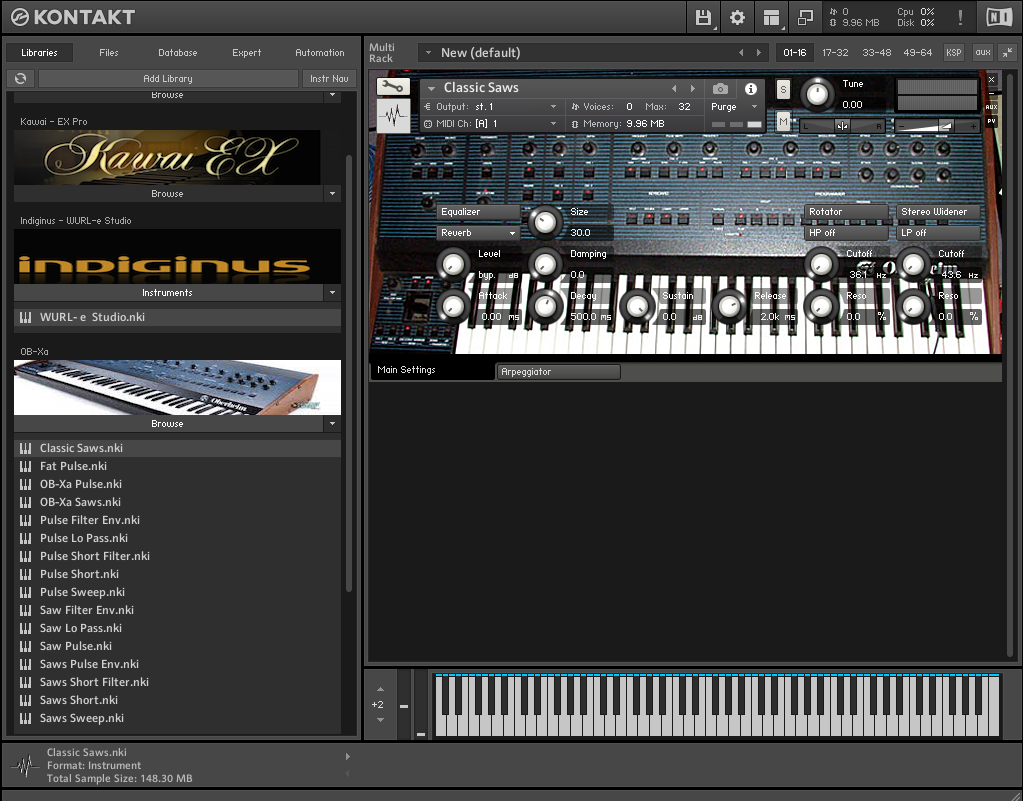Screen dimensions: 1023x801
Task: Open OB-Xa Browse dropdown arrow
Action: 332,424
